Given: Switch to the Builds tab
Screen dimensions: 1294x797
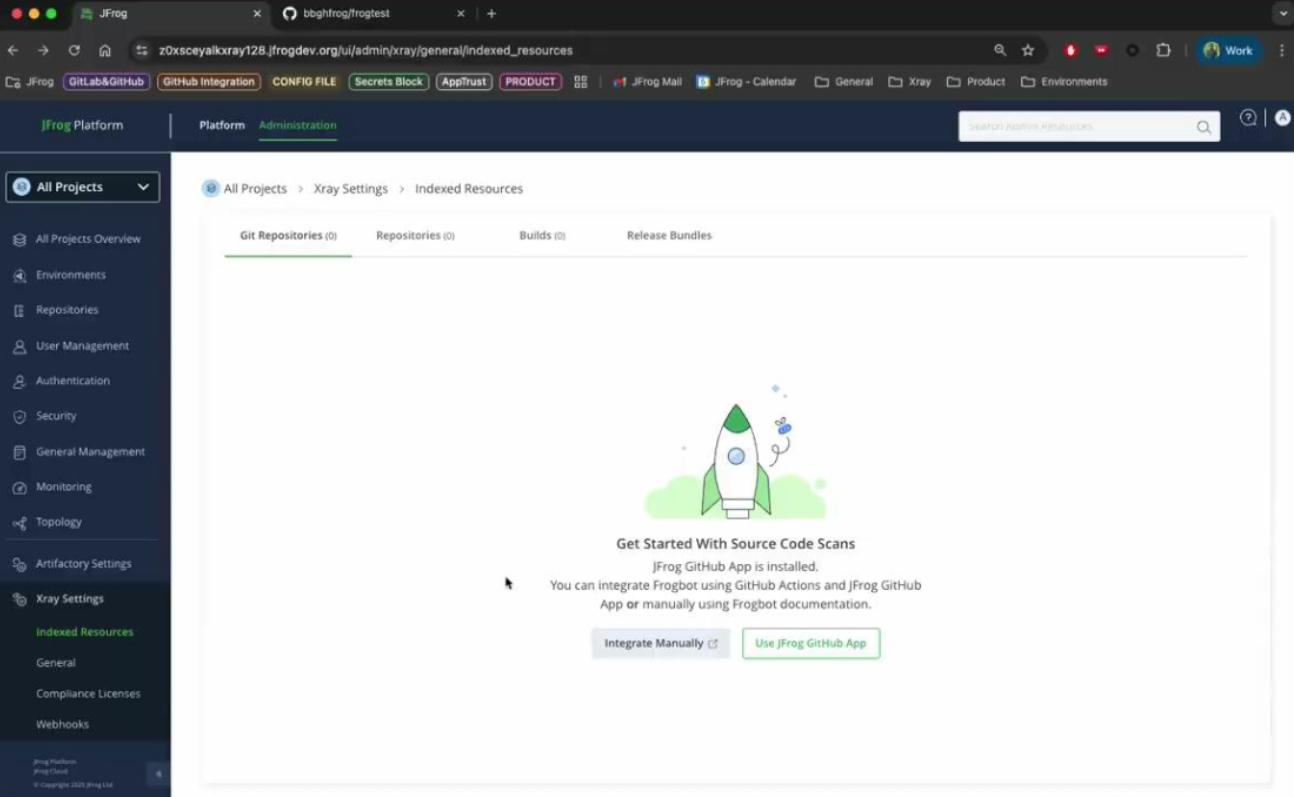Looking at the screenshot, I should (x=541, y=236).
